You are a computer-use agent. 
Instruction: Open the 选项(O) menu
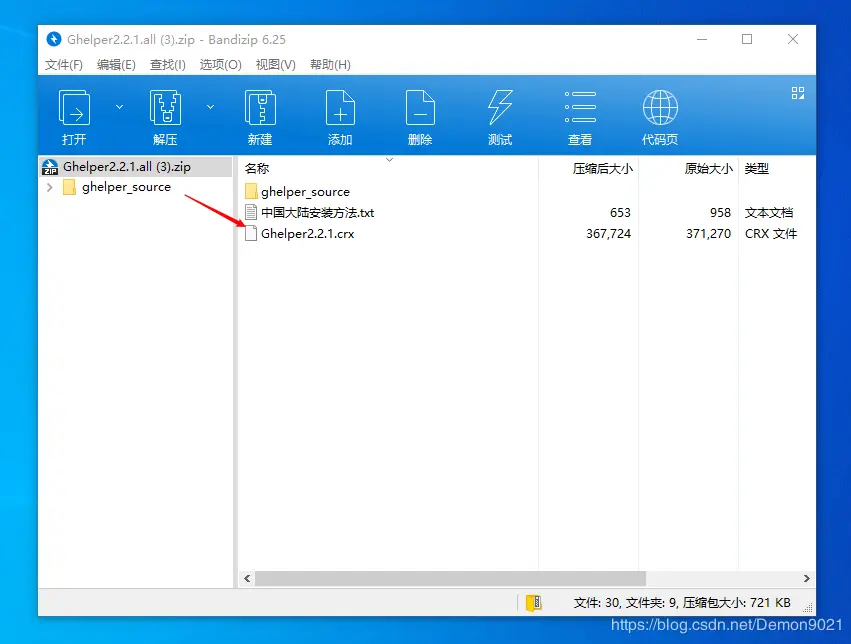(220, 65)
